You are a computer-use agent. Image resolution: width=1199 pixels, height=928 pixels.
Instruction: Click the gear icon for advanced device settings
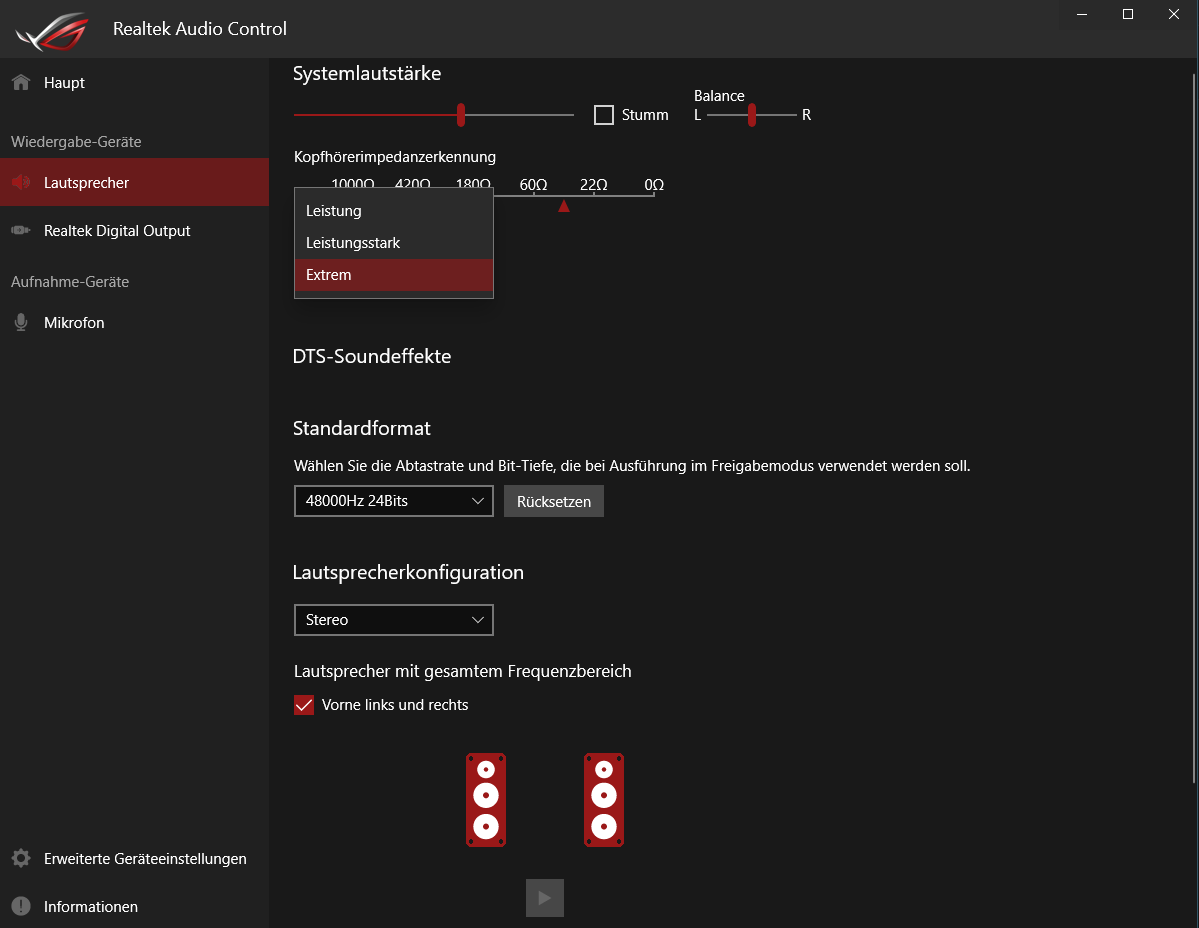21,858
